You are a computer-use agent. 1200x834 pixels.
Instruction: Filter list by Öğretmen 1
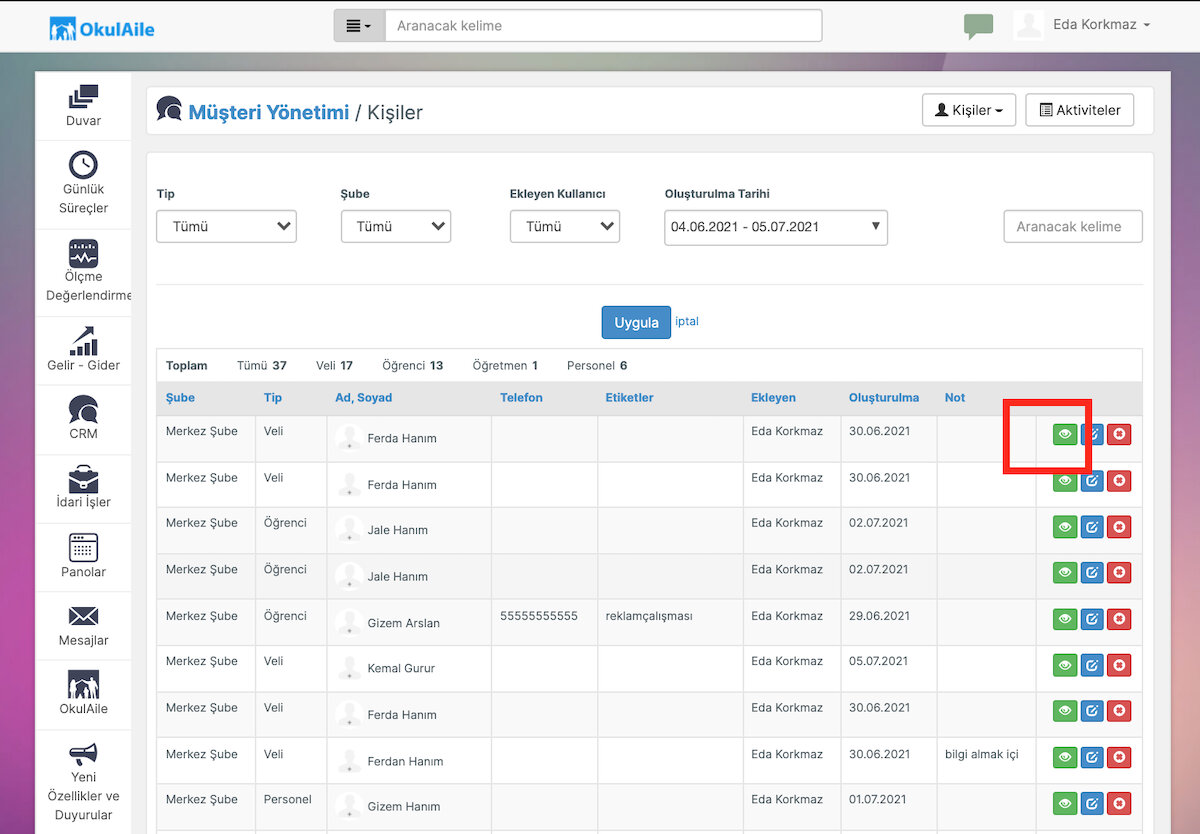(x=505, y=366)
